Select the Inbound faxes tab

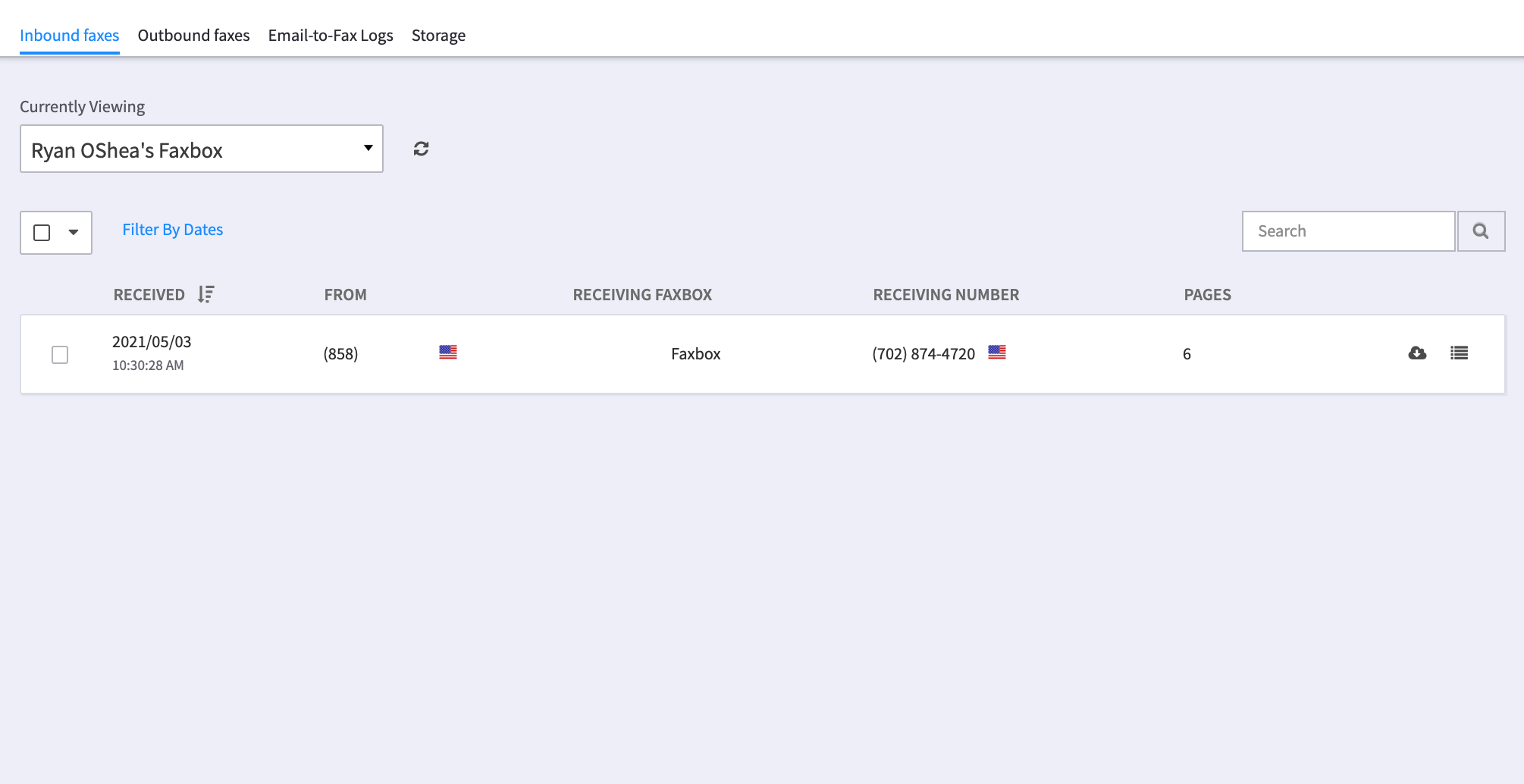pos(69,36)
